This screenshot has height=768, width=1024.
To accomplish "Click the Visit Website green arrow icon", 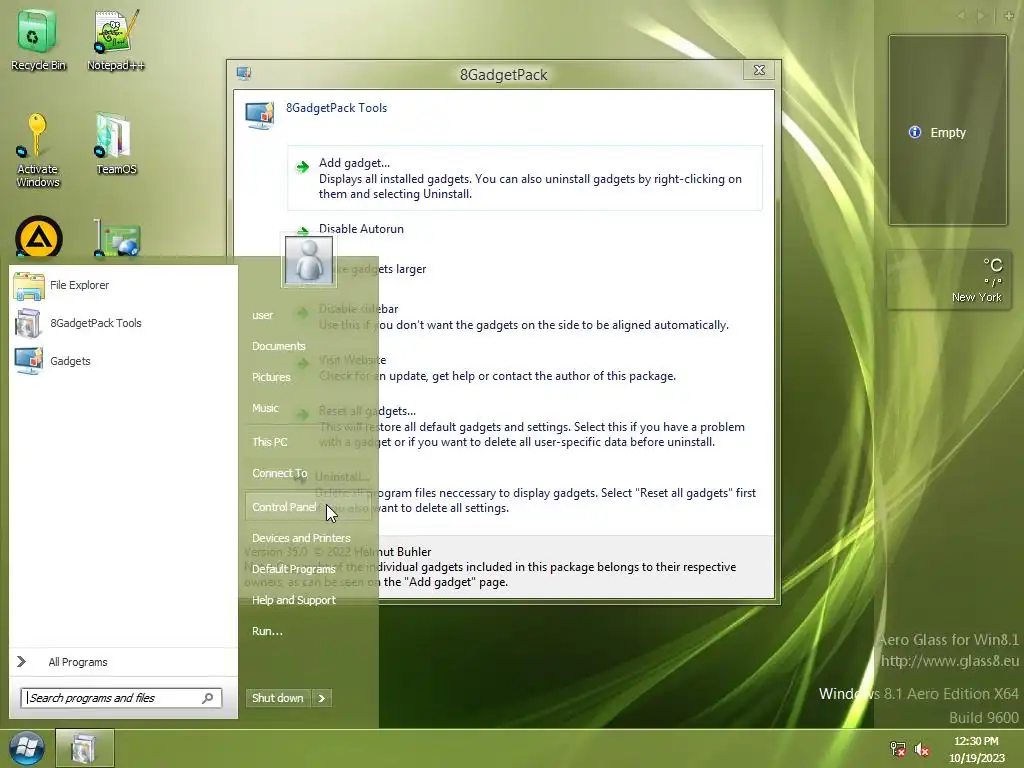I will click(x=302, y=364).
